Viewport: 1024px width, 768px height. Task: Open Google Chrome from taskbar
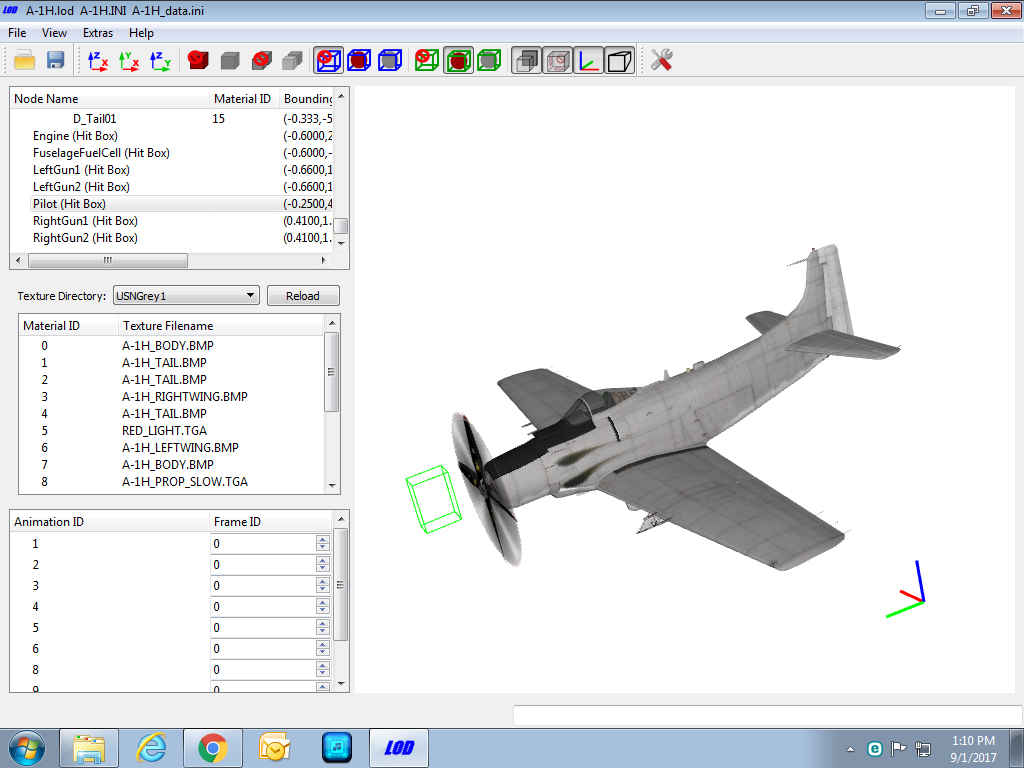click(213, 748)
